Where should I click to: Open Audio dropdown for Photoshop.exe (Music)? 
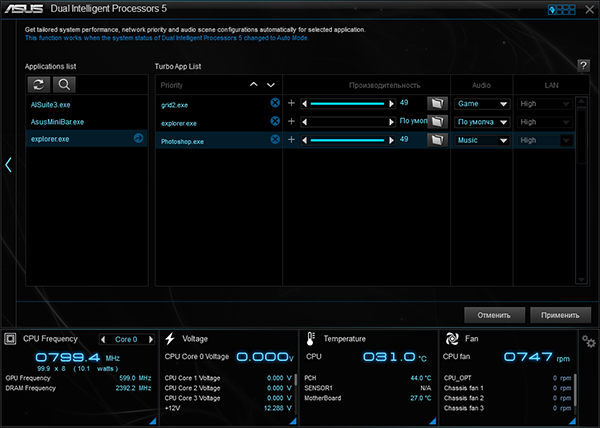(482, 140)
